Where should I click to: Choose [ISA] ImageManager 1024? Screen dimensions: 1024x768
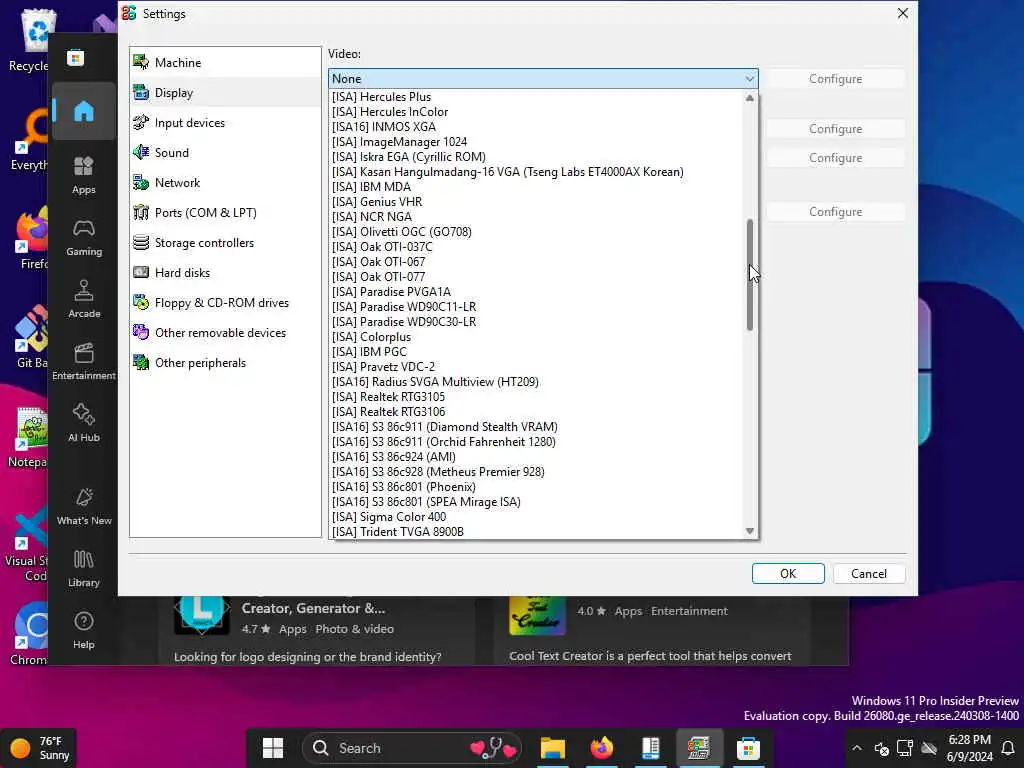pyautogui.click(x=536, y=142)
